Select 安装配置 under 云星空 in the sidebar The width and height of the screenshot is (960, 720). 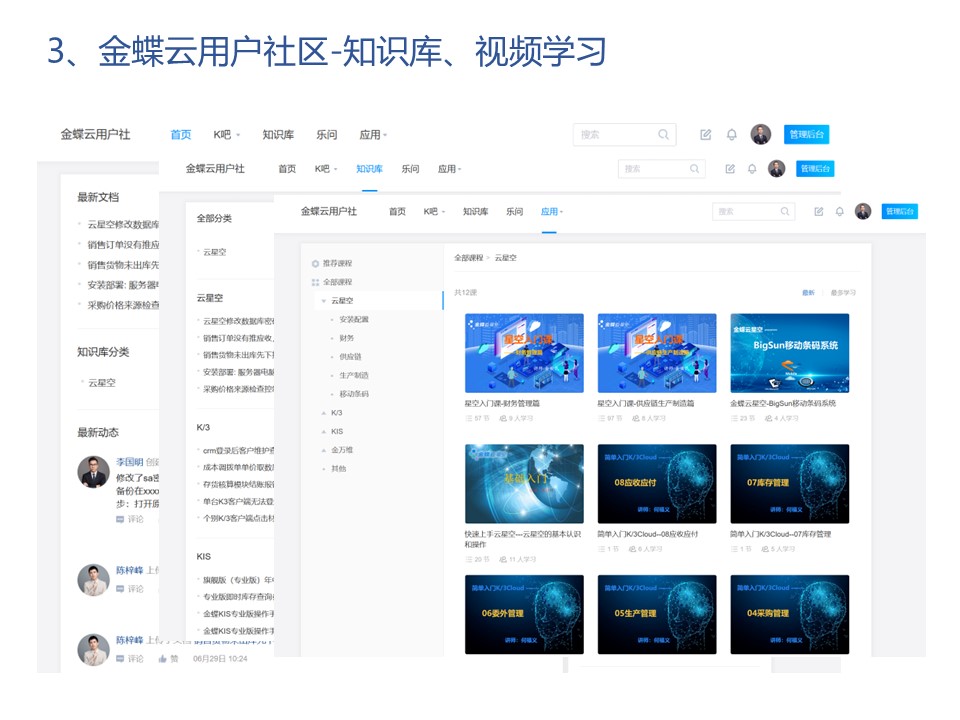click(354, 320)
